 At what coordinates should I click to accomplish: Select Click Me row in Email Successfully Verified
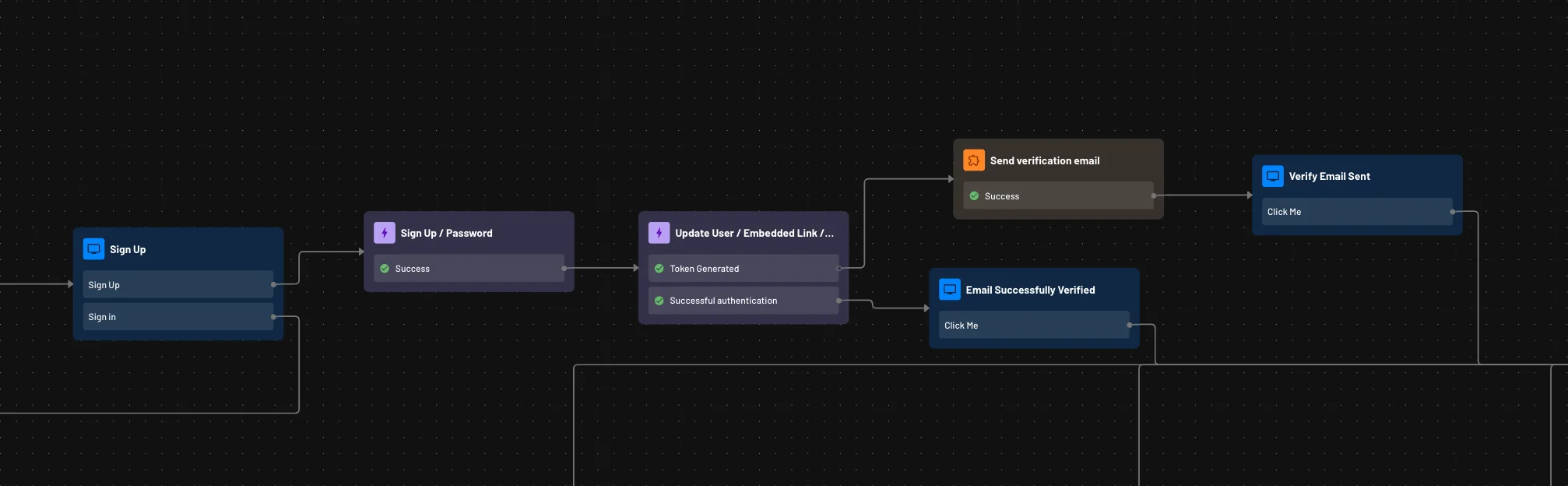tap(1034, 325)
